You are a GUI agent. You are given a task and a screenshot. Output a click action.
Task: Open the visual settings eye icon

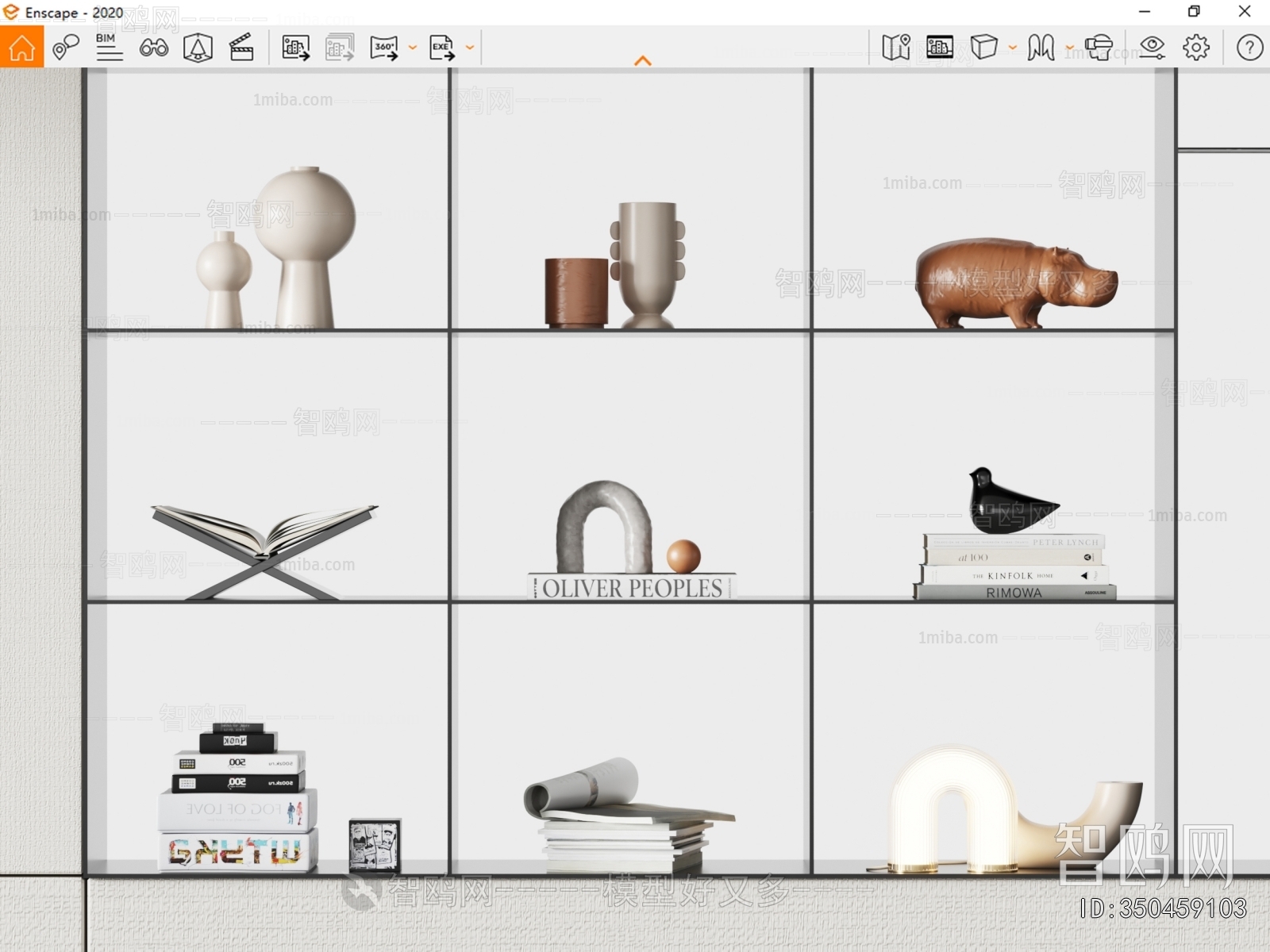(x=1152, y=48)
